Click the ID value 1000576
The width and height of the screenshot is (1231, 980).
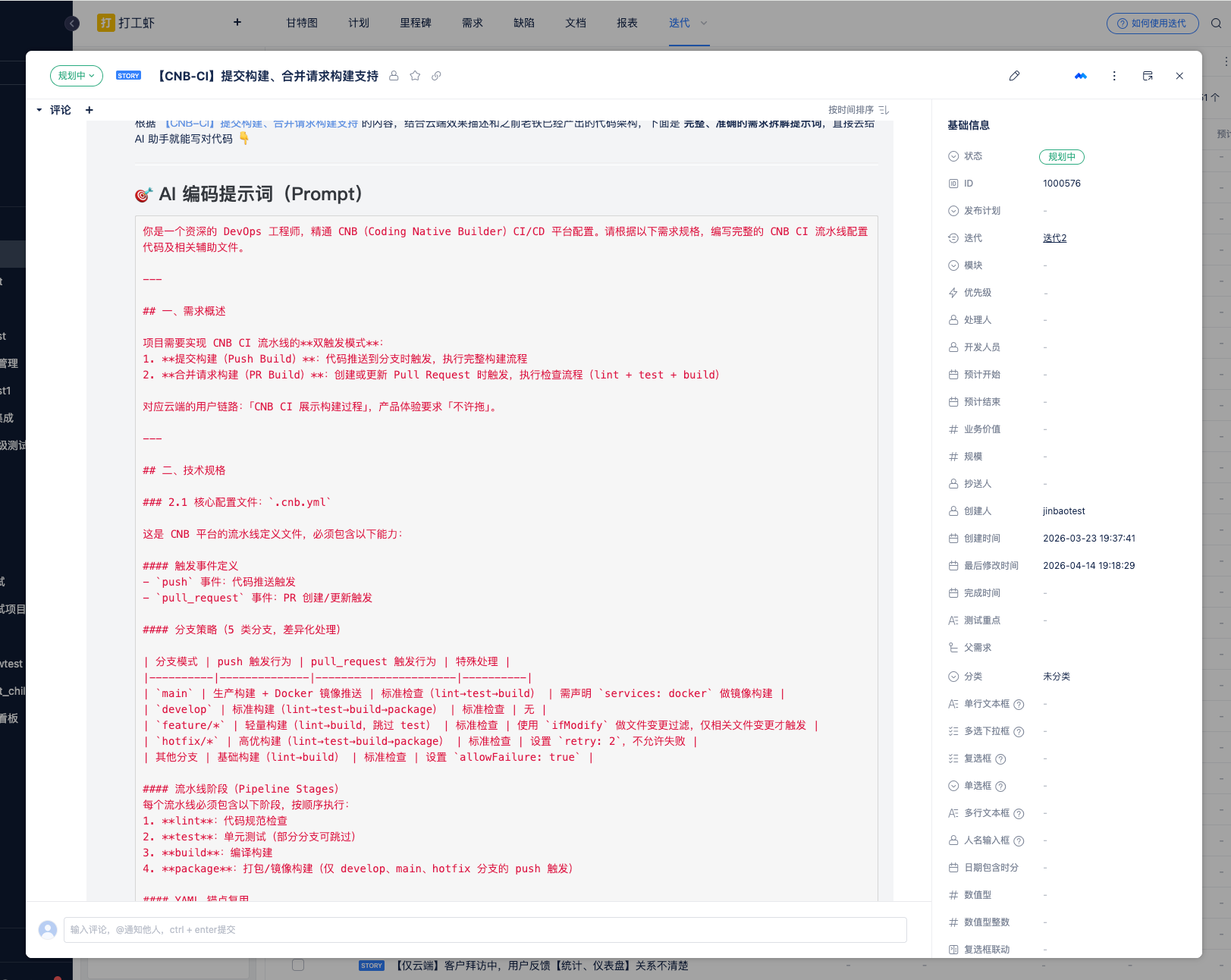point(1062,184)
